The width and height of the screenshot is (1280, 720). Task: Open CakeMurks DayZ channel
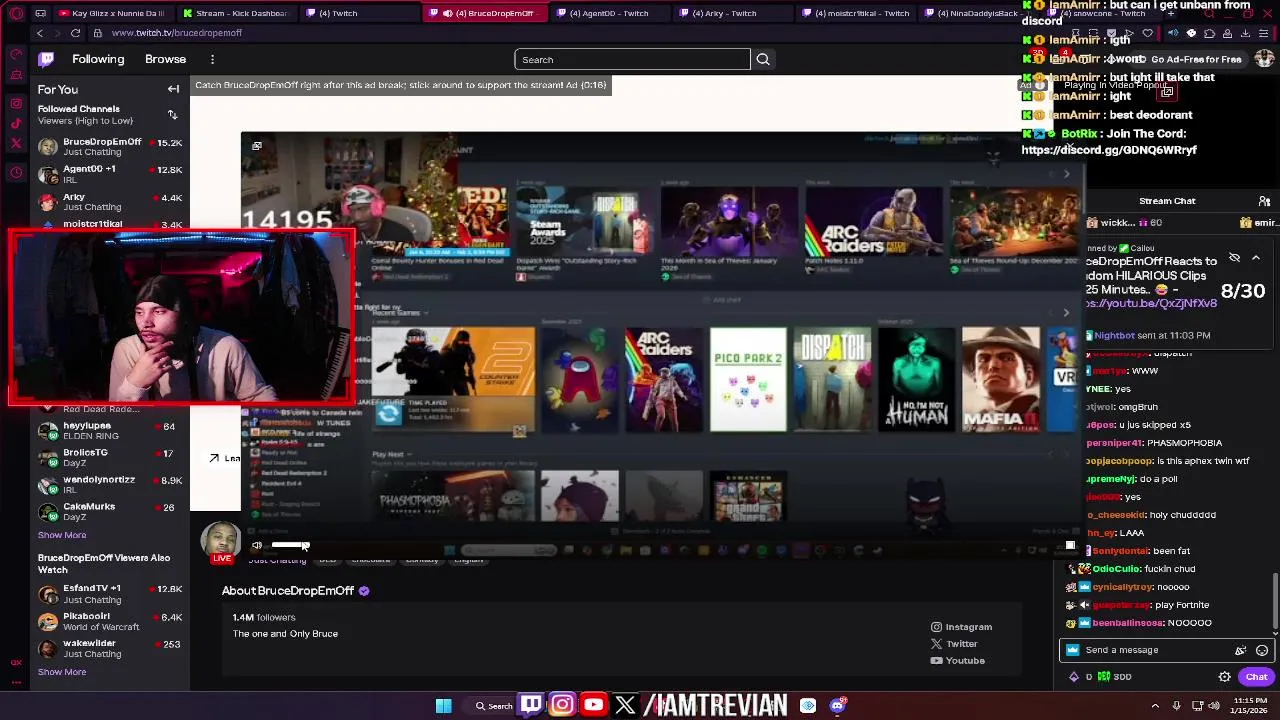tap(110, 512)
